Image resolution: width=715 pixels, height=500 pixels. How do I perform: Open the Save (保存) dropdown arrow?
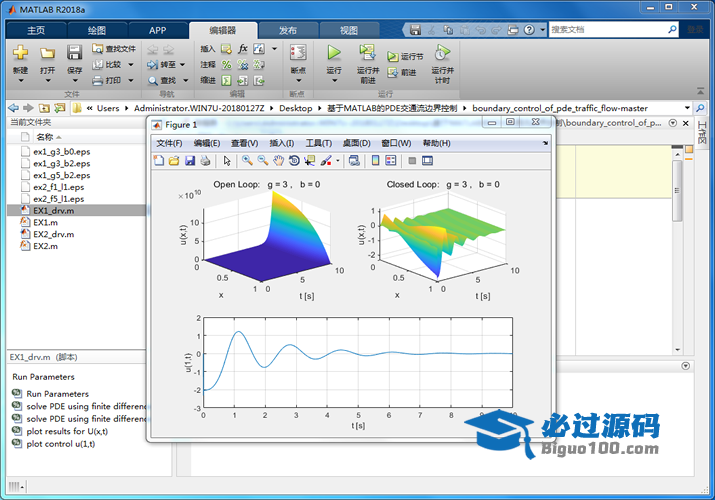(75, 81)
